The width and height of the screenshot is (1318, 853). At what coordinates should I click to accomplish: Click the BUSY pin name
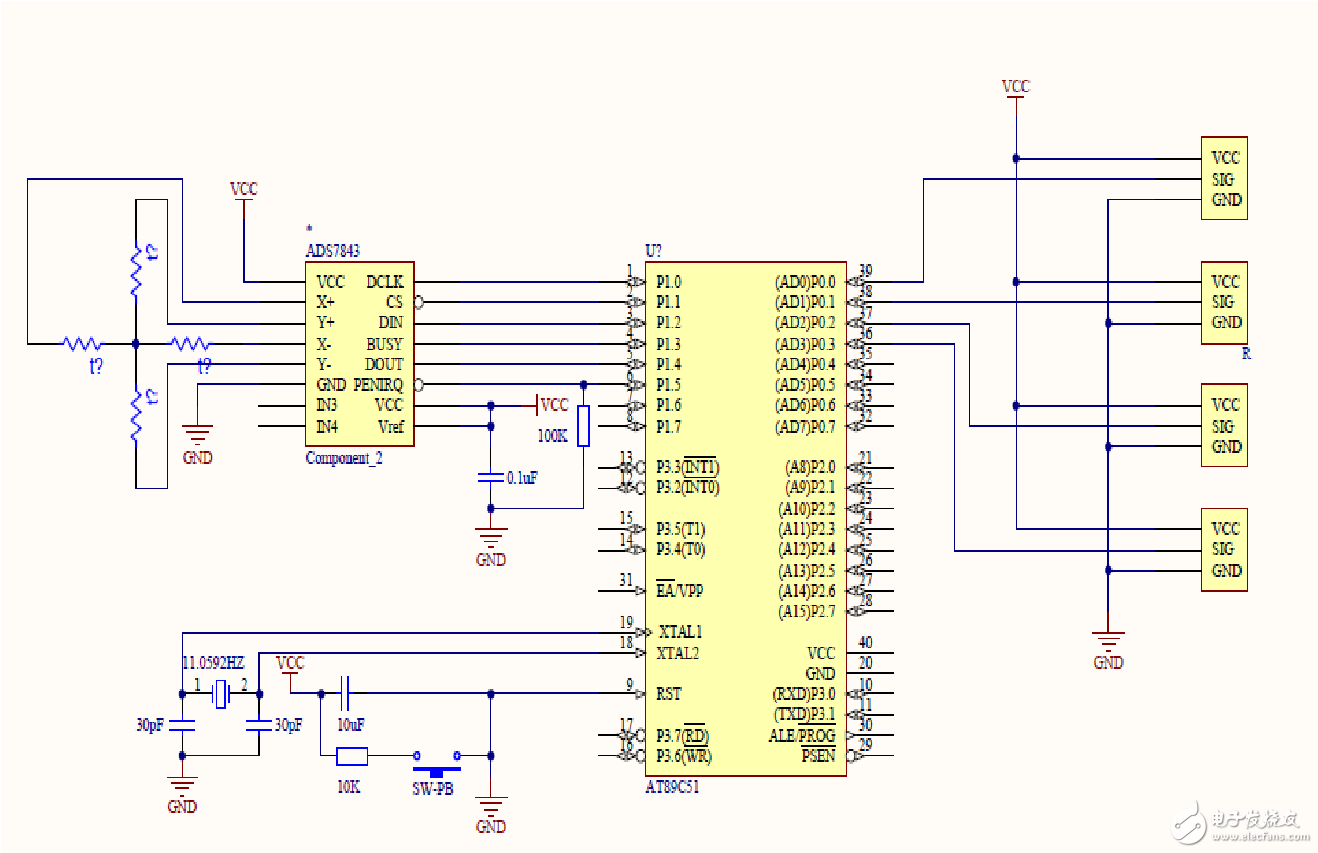385,344
